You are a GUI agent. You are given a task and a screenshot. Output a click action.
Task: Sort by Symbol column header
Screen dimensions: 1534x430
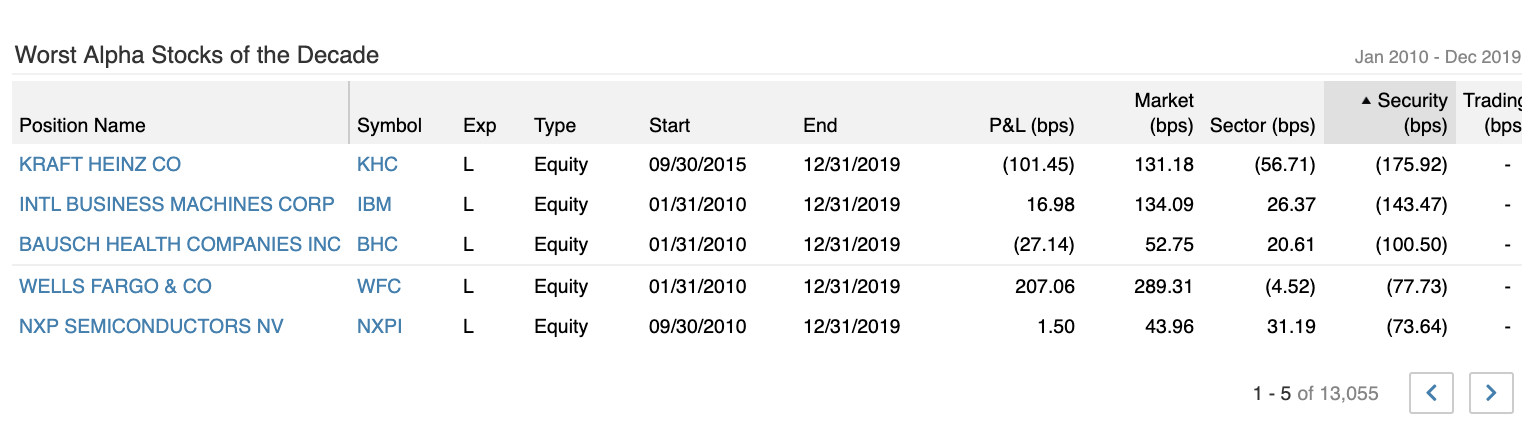(390, 125)
